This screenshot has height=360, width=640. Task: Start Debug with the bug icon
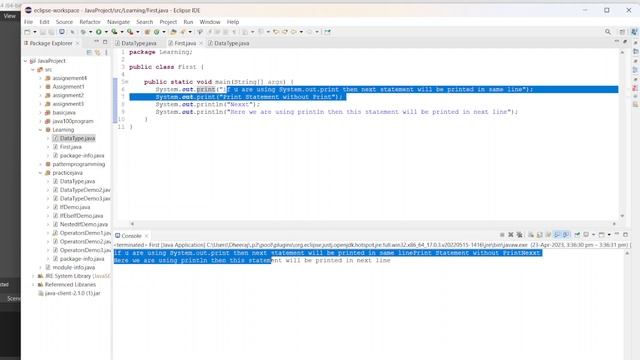[83, 32]
